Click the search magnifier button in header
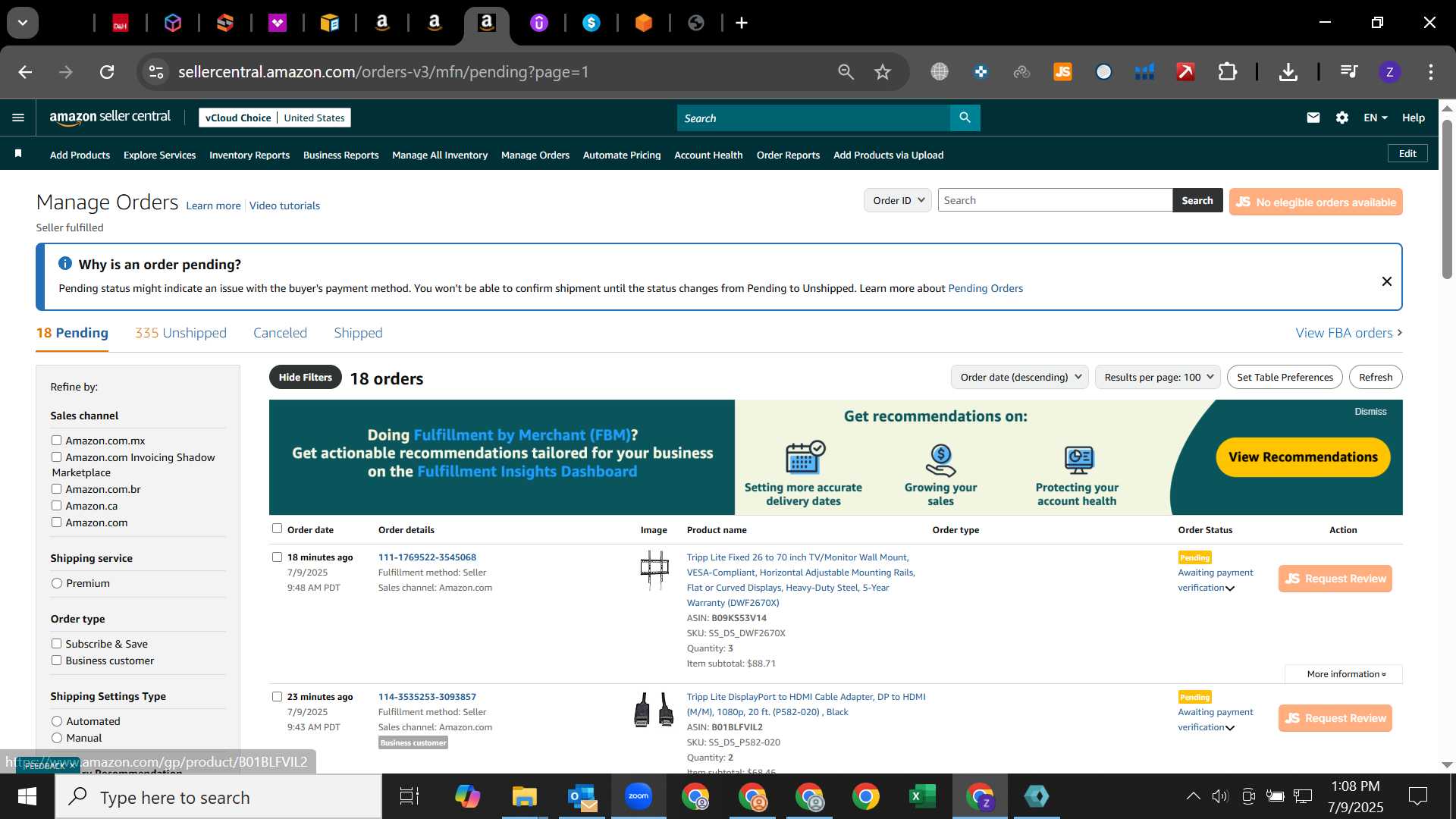This screenshot has width=1456, height=819. point(965,118)
